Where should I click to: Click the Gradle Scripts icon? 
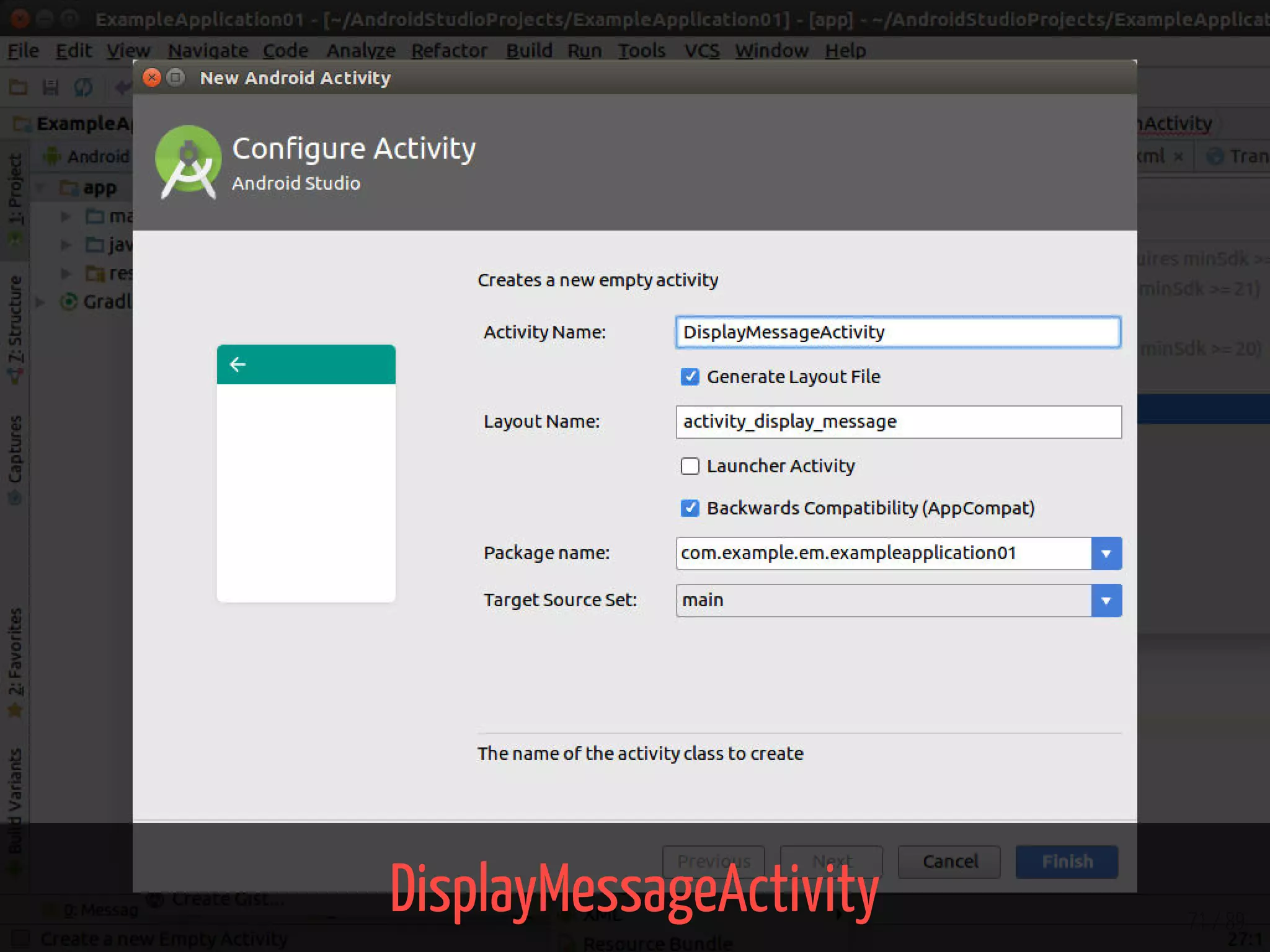point(68,302)
